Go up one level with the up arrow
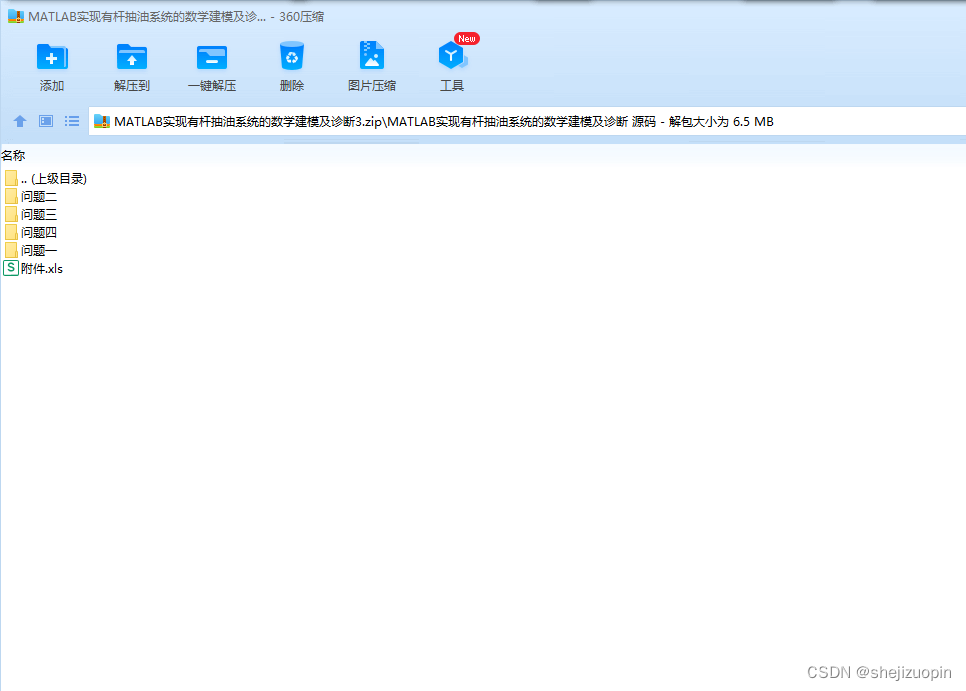 click(20, 121)
